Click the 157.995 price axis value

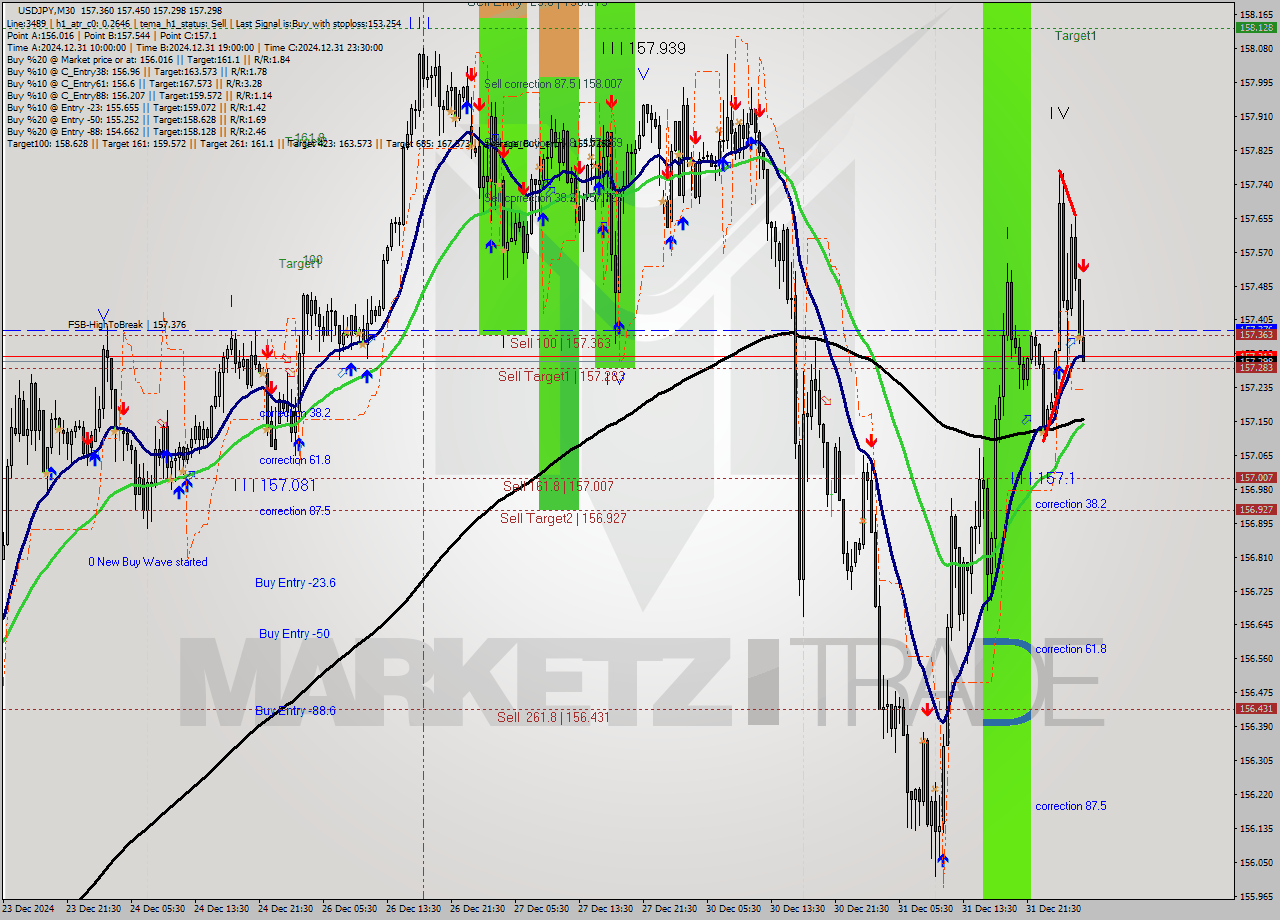1256,82
